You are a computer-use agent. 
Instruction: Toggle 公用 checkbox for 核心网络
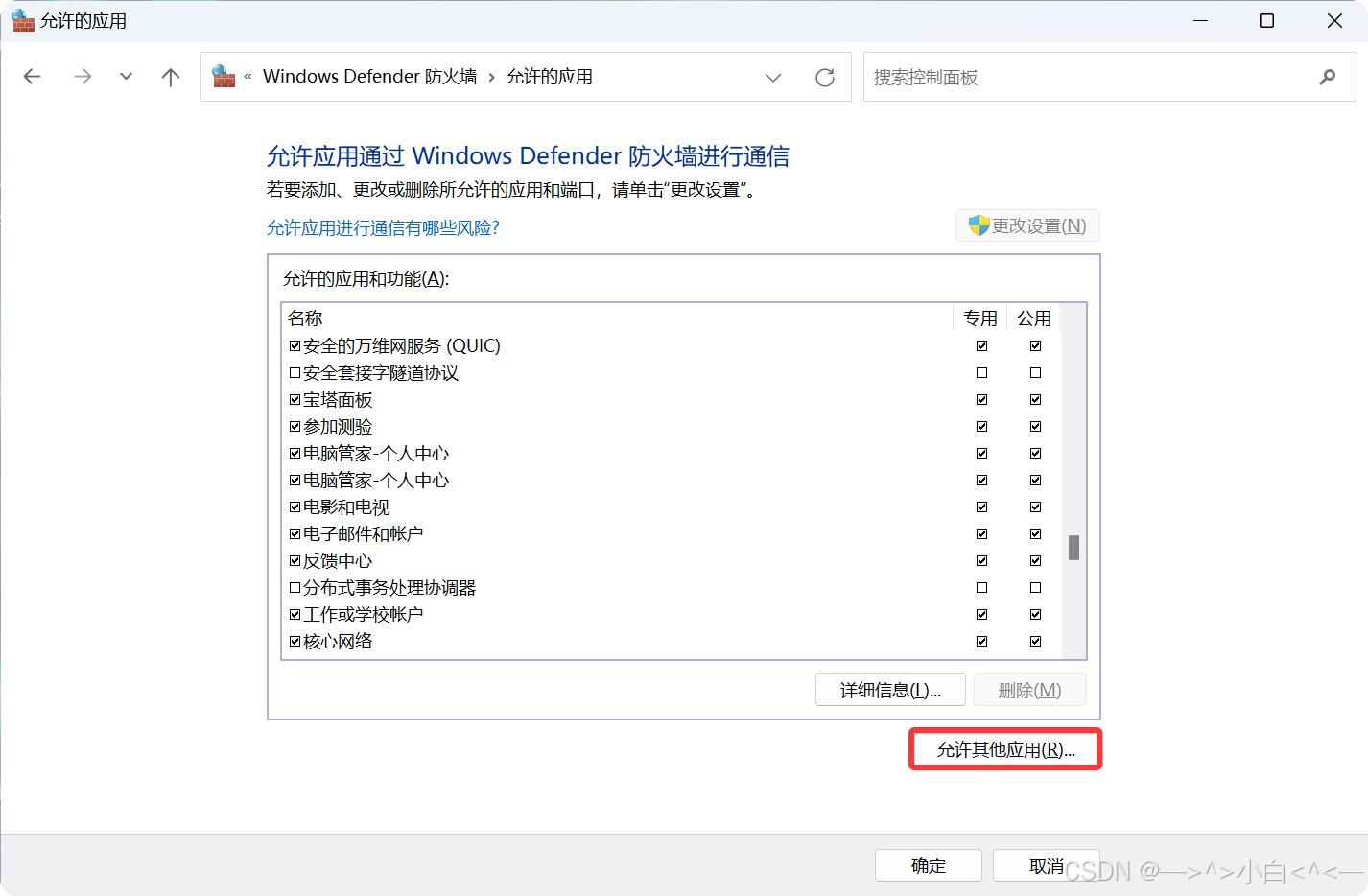[x=1035, y=641]
